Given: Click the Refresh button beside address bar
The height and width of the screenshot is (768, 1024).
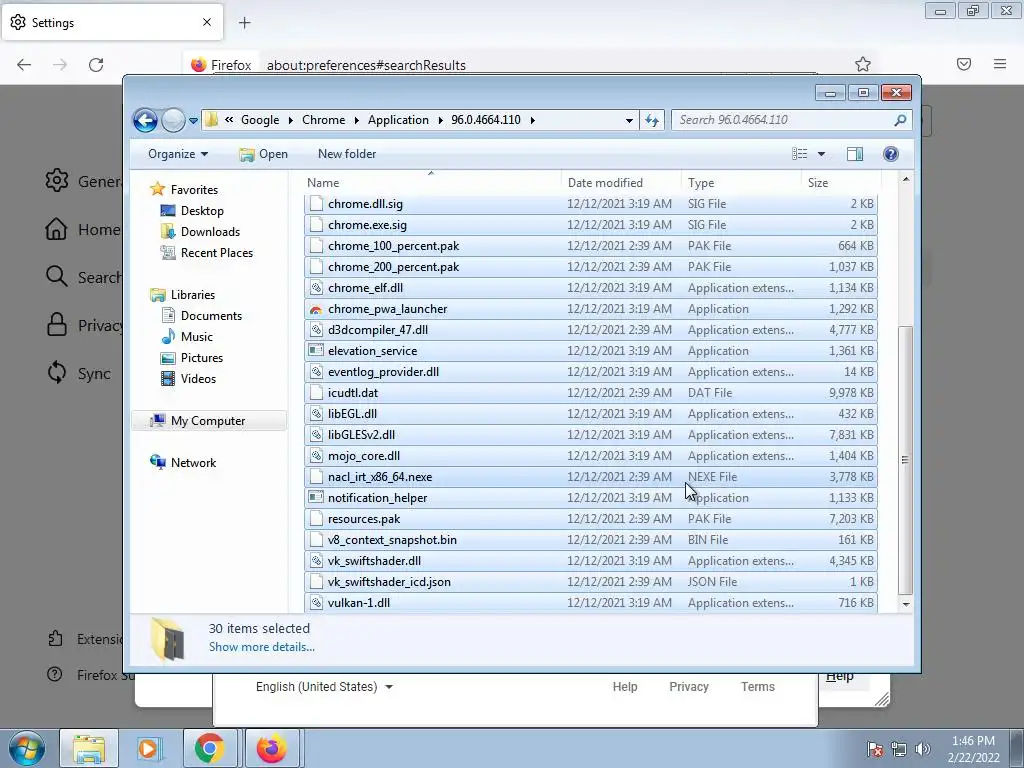Looking at the screenshot, I should point(652,120).
